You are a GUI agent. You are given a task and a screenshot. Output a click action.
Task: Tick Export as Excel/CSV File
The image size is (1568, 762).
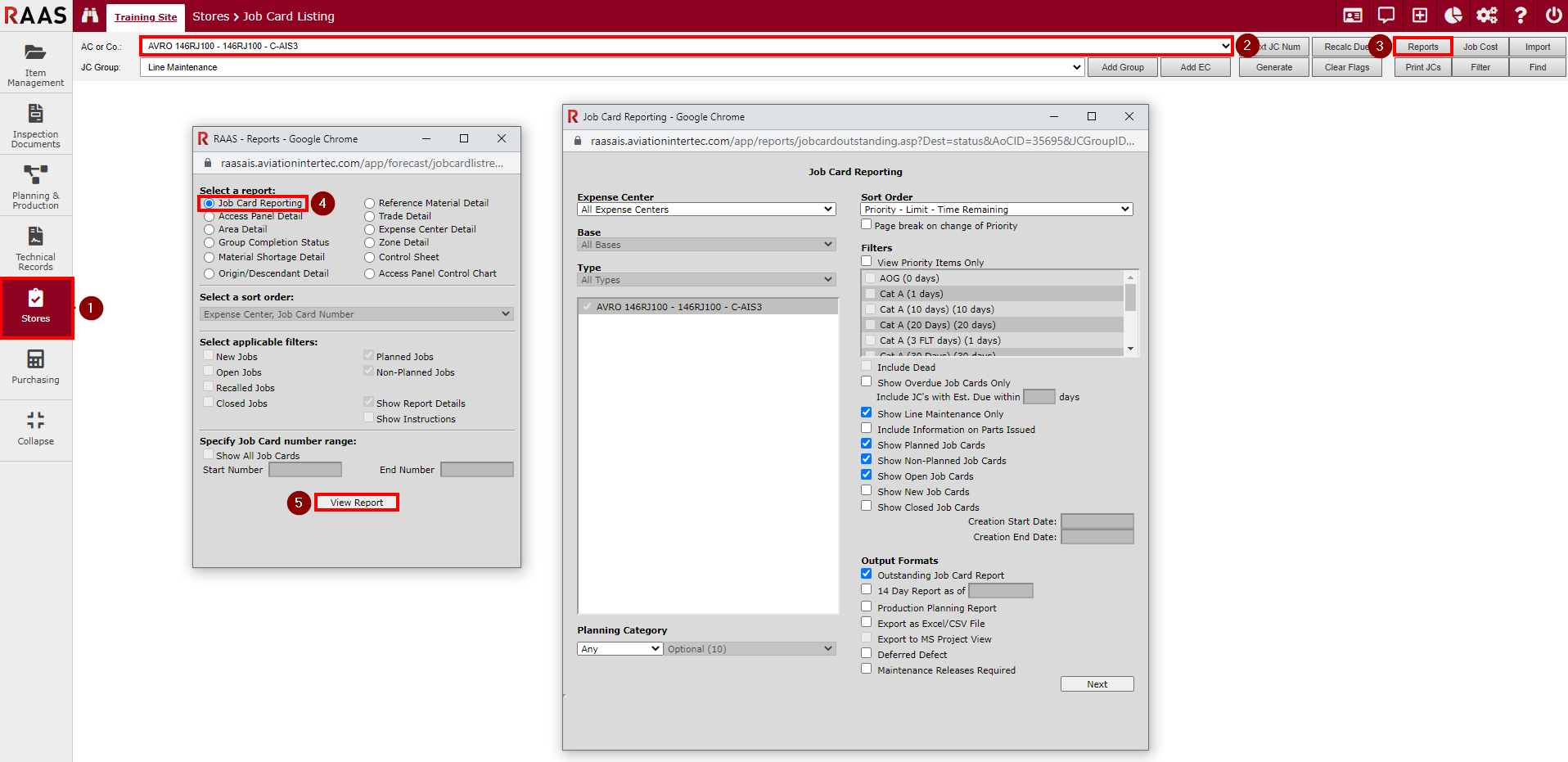[867, 623]
